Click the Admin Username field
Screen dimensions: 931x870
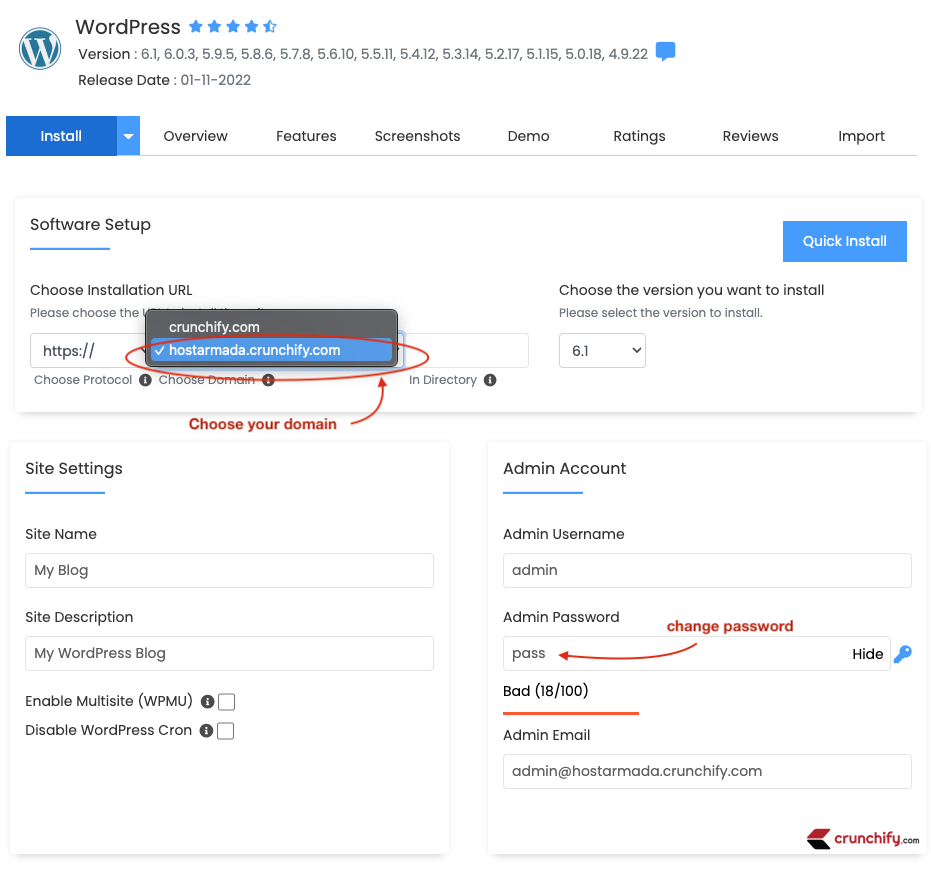(x=707, y=571)
